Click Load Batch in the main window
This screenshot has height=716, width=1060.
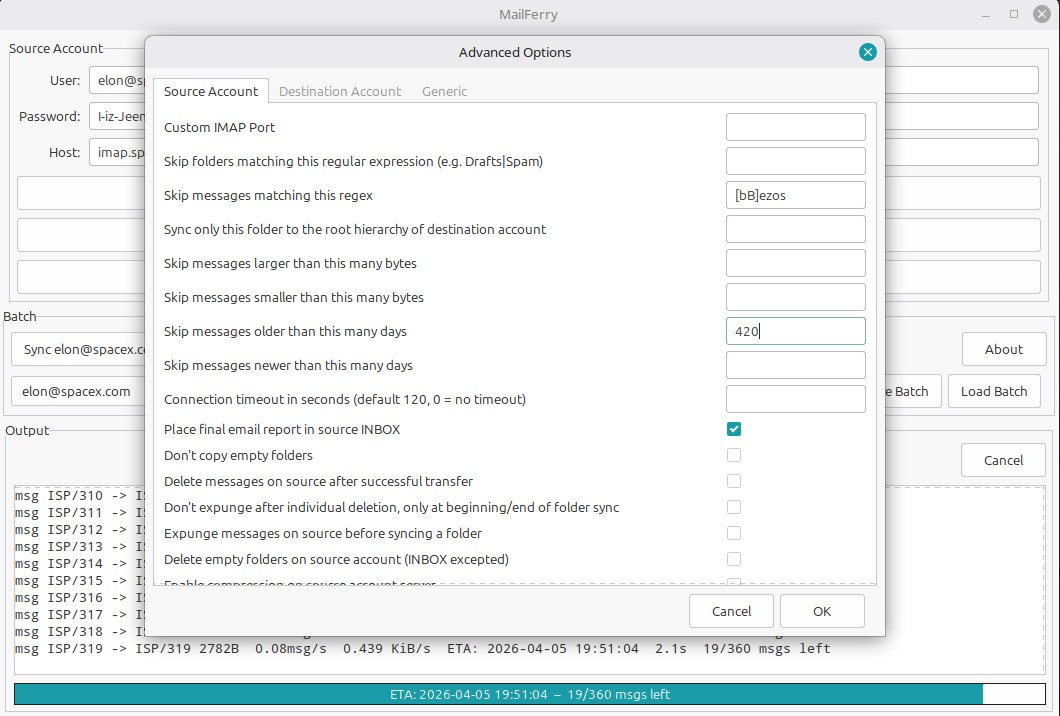994,391
